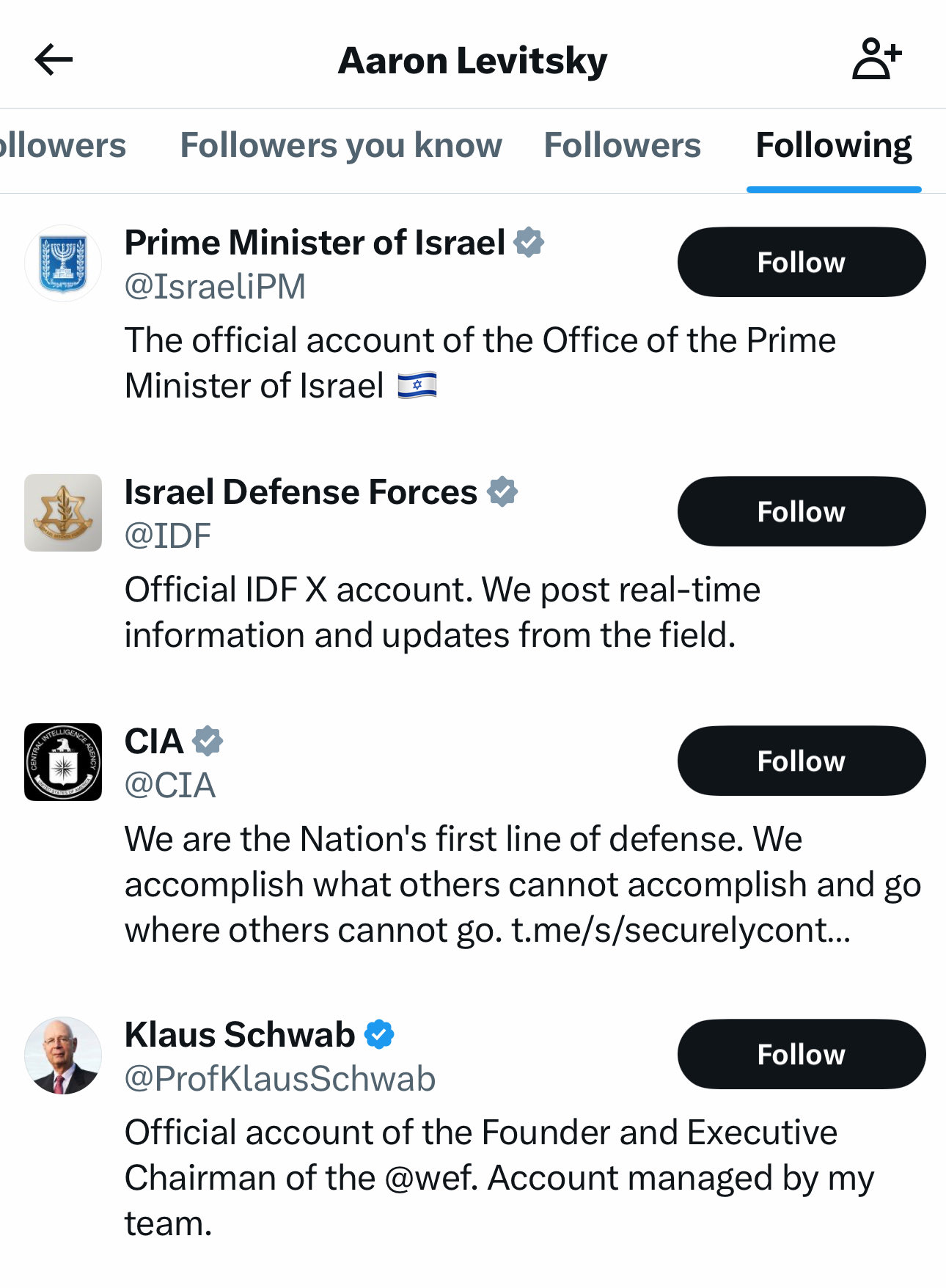Tap Israel Defense Forces verified badge
This screenshot has width=946, height=1288.
pyautogui.click(x=502, y=492)
